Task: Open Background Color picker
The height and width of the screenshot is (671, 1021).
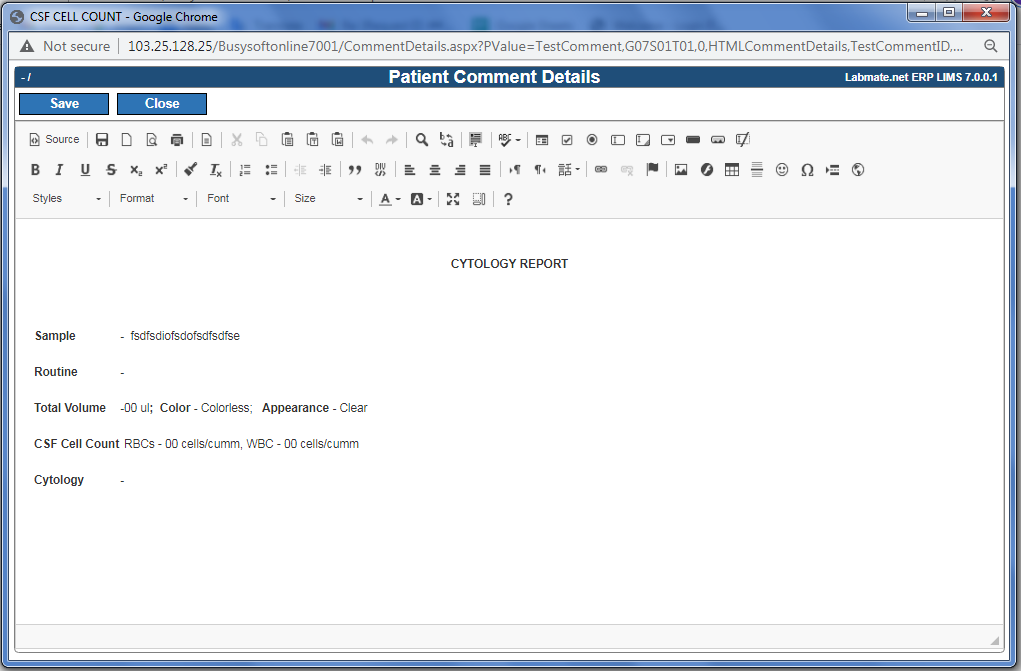Action: [421, 199]
